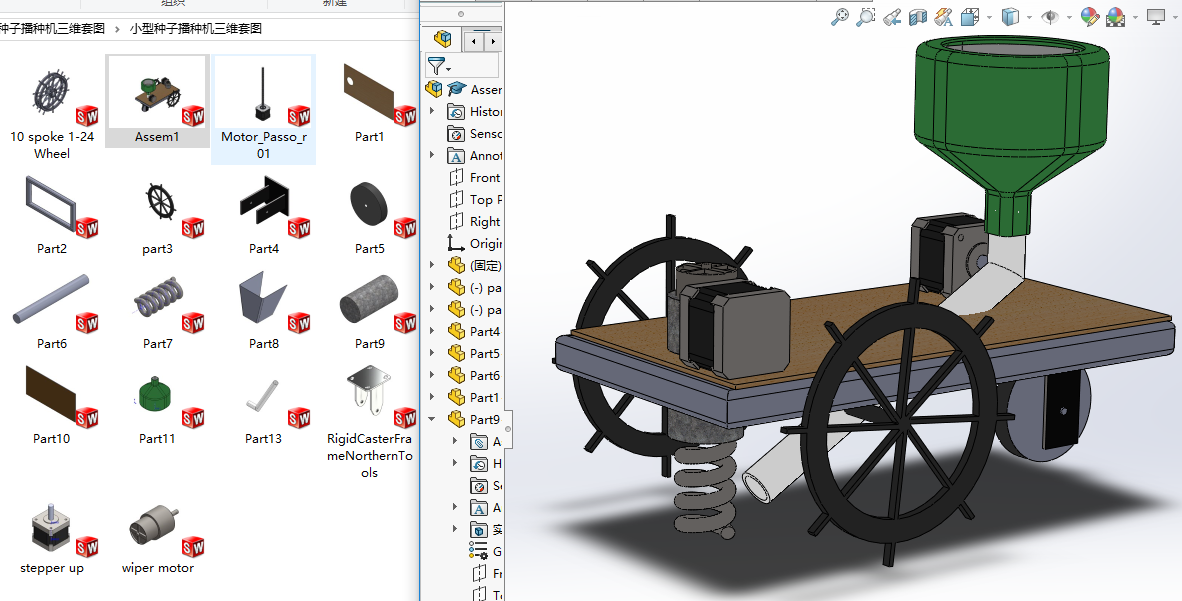Expand the (固定) fixed component node
Viewport: 1182px width, 601px height.
(x=432, y=265)
